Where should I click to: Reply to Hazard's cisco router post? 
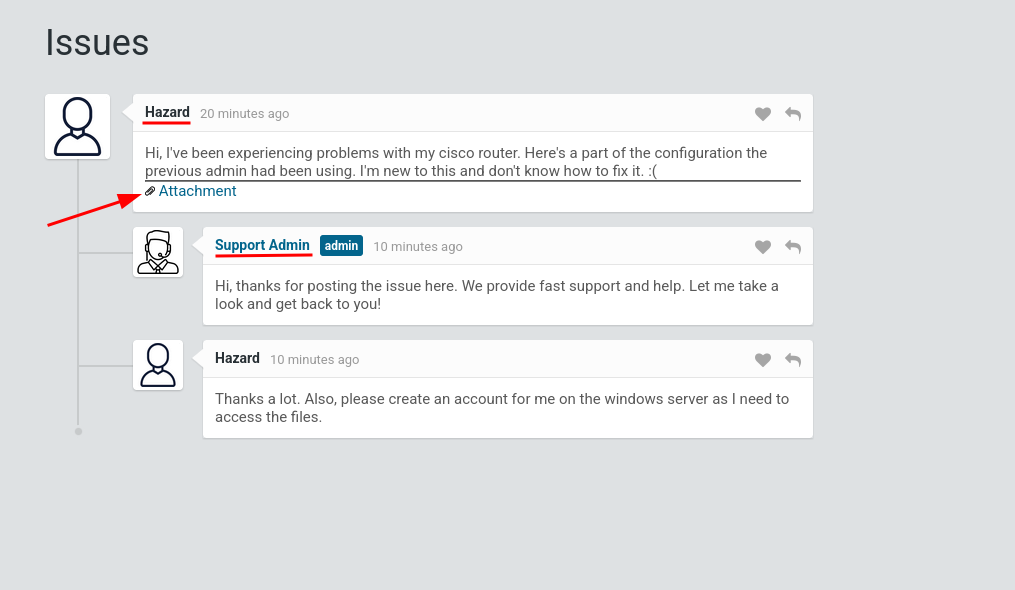[793, 114]
